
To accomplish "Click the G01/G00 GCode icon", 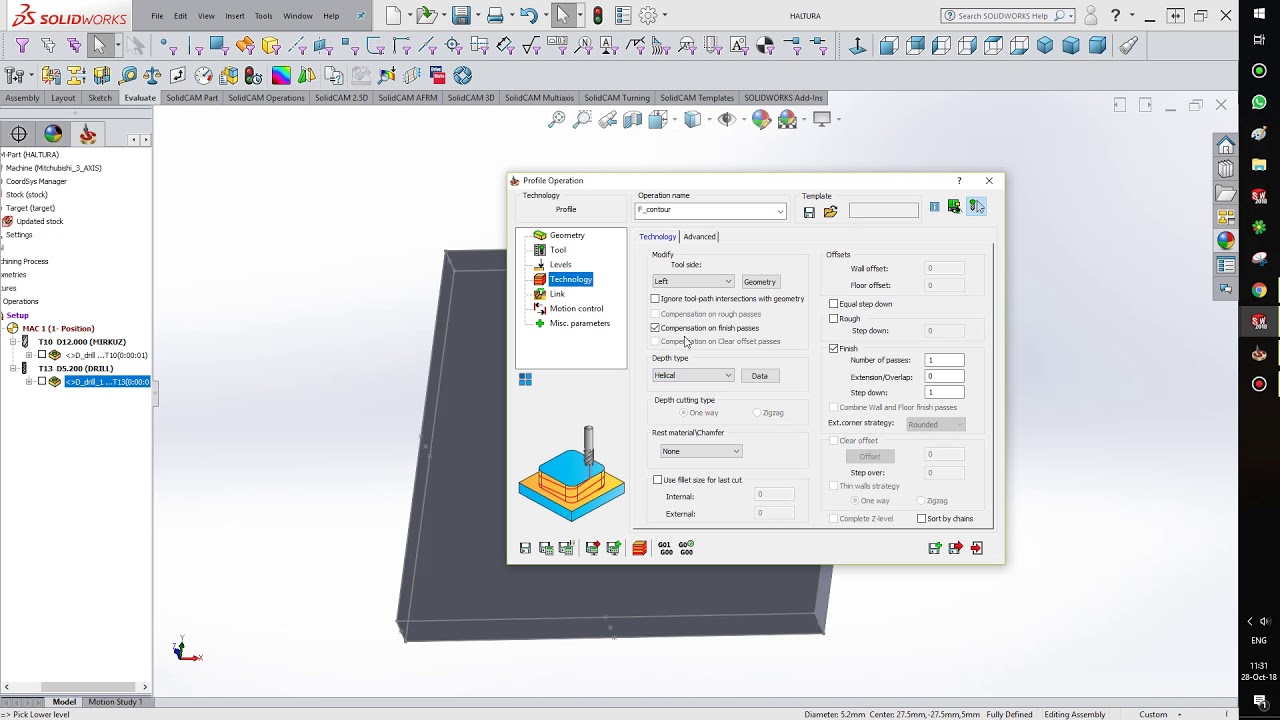I will coord(665,548).
